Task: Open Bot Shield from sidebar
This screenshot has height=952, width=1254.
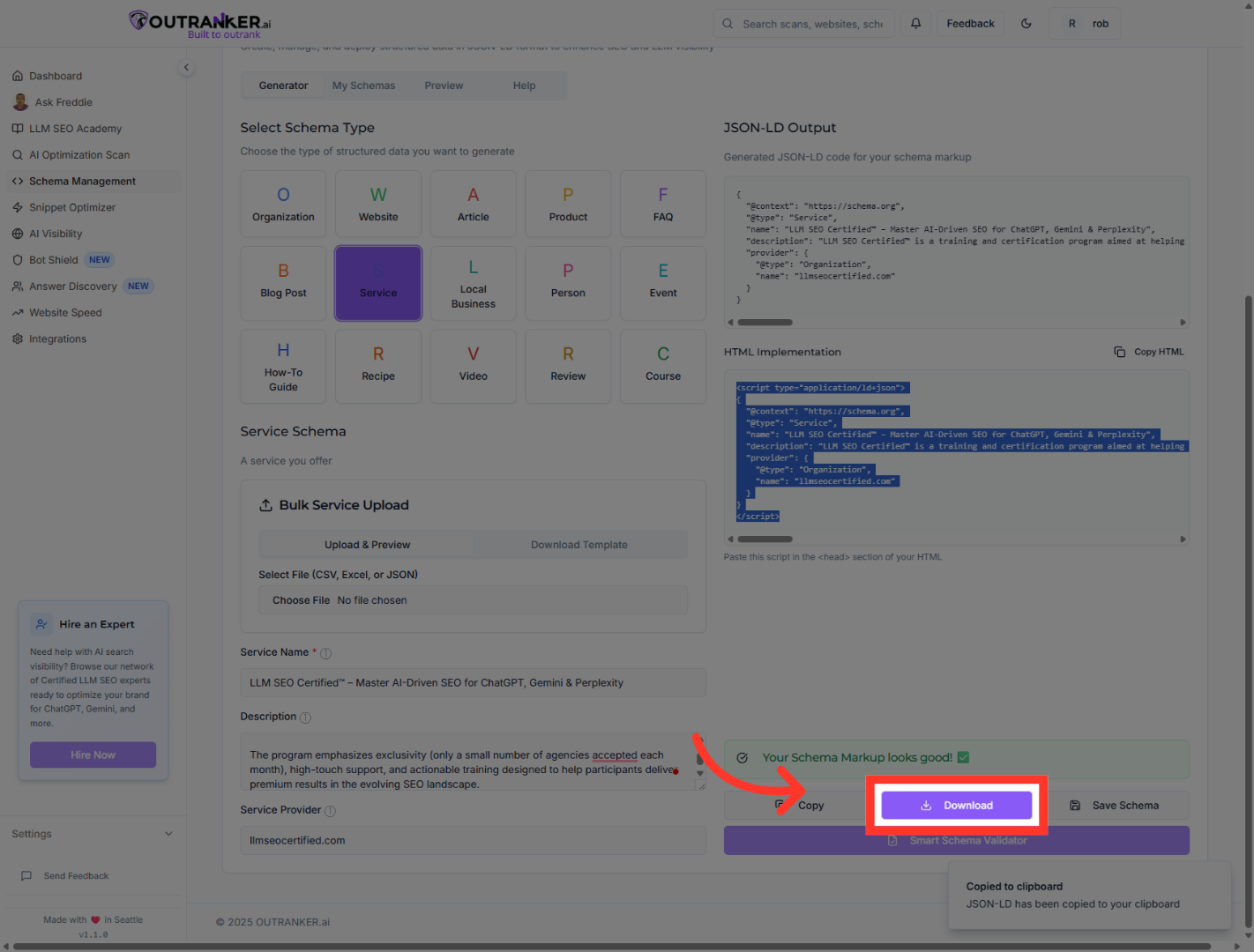Action: [x=54, y=260]
